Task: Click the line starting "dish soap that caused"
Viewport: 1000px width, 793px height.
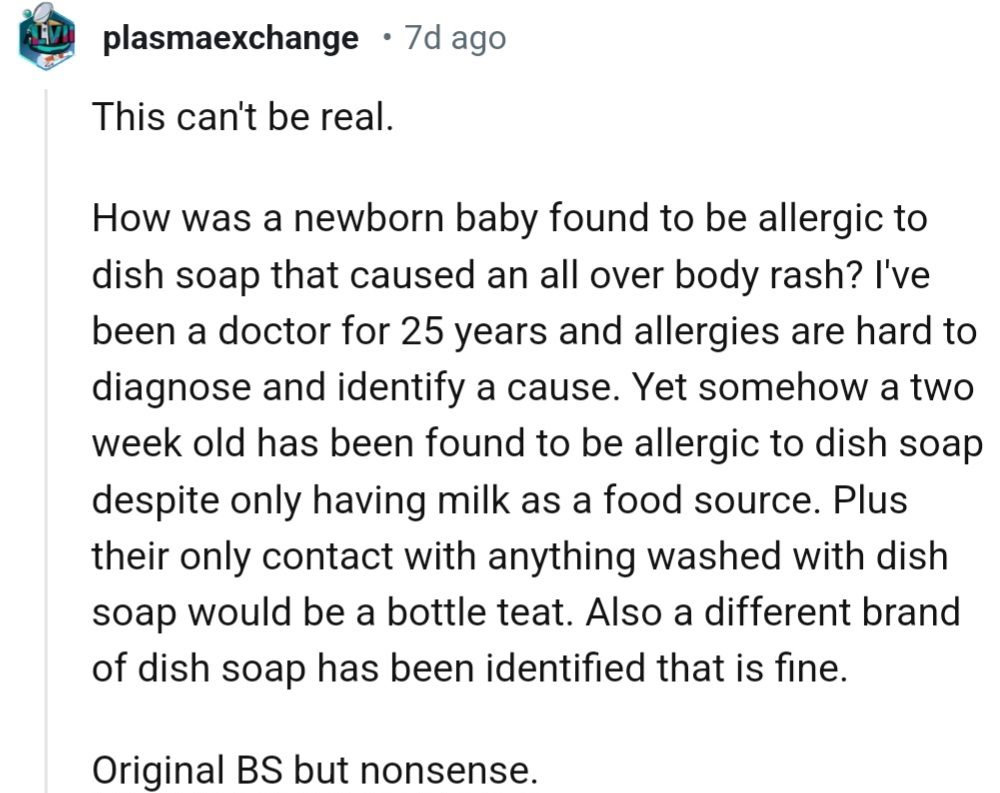Action: coord(510,275)
